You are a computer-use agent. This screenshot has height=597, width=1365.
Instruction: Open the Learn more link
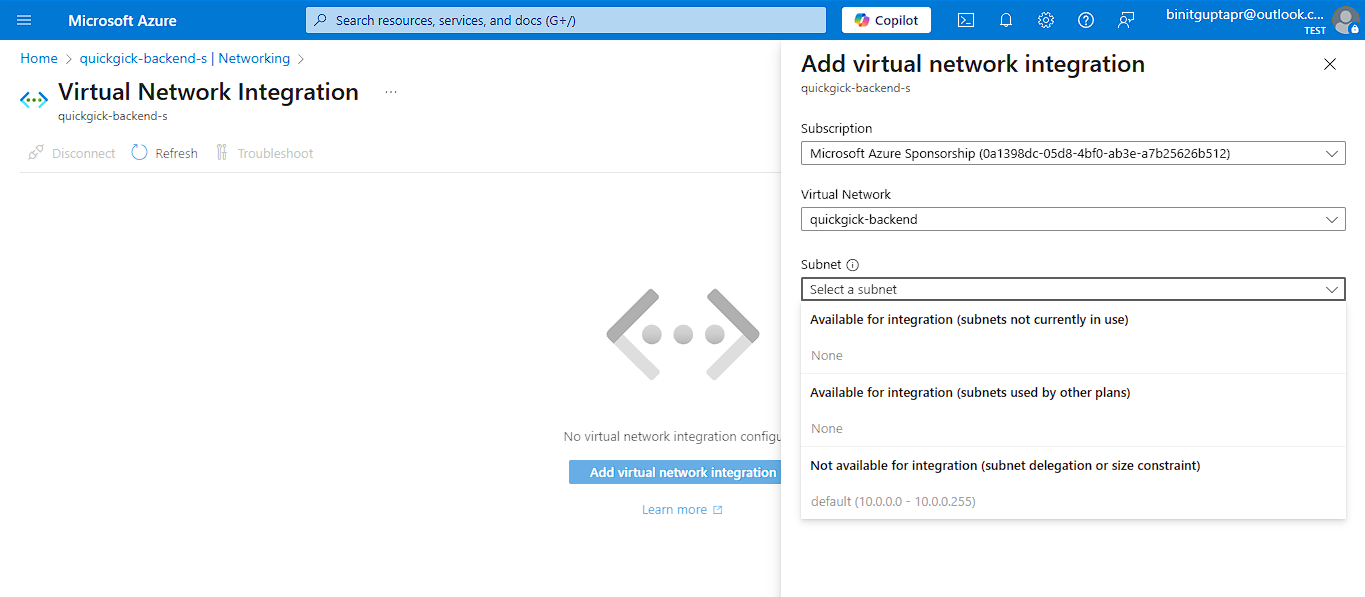click(682, 510)
